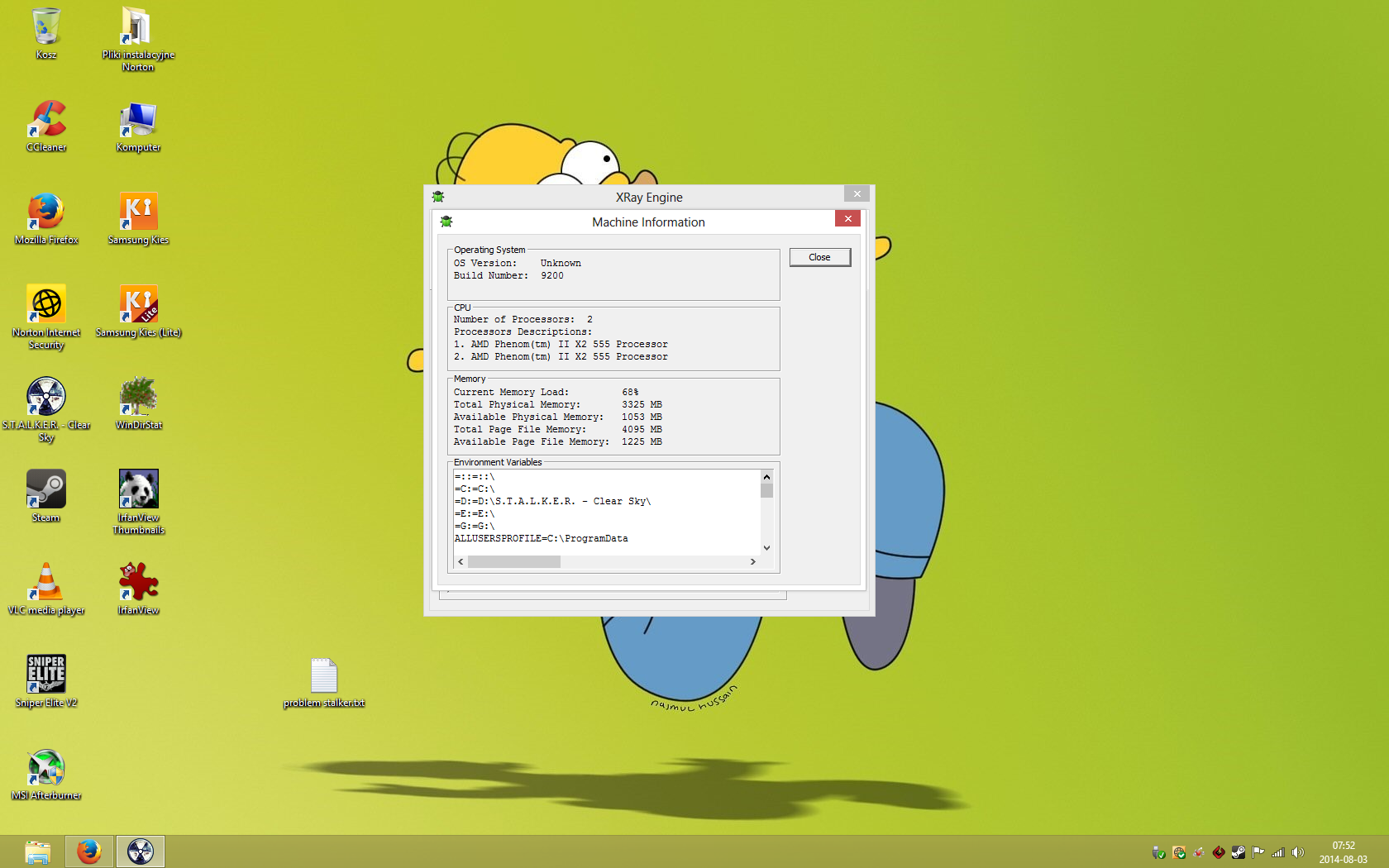Click right arrow of horizontal scrollbar
1389x868 pixels.
[x=752, y=561]
